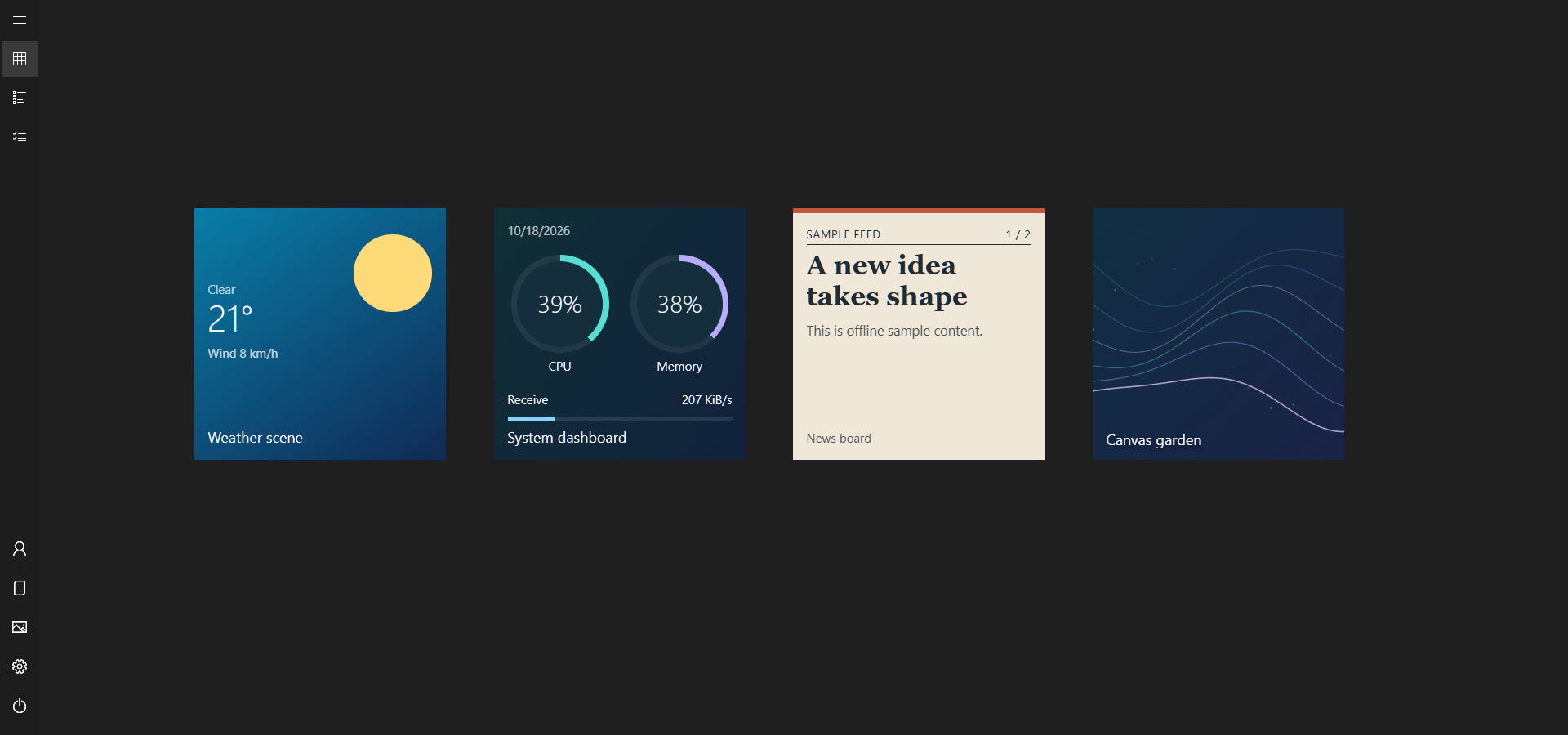The height and width of the screenshot is (735, 1568).
Task: Open the hamburger menu icon
Action: pyautogui.click(x=20, y=20)
